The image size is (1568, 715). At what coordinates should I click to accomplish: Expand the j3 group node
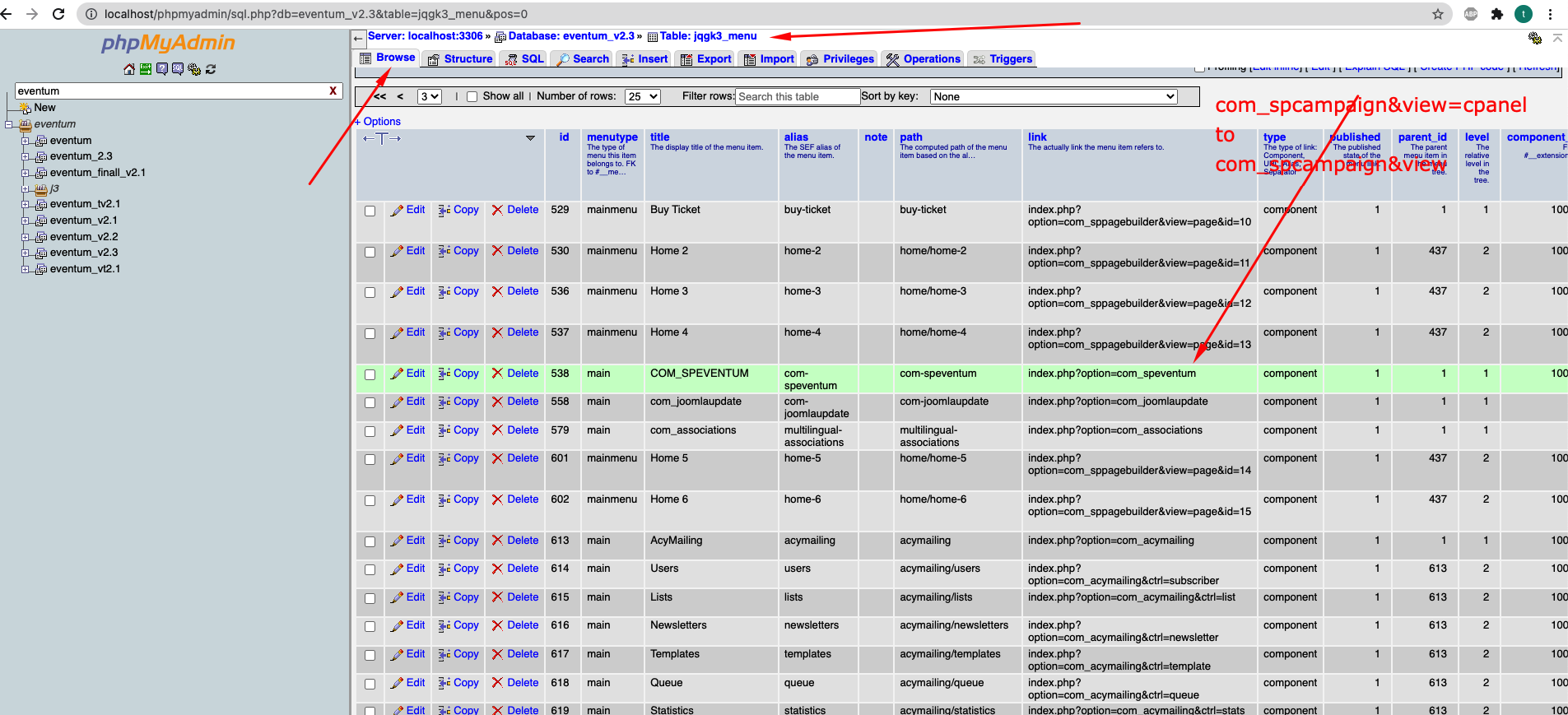[x=25, y=188]
